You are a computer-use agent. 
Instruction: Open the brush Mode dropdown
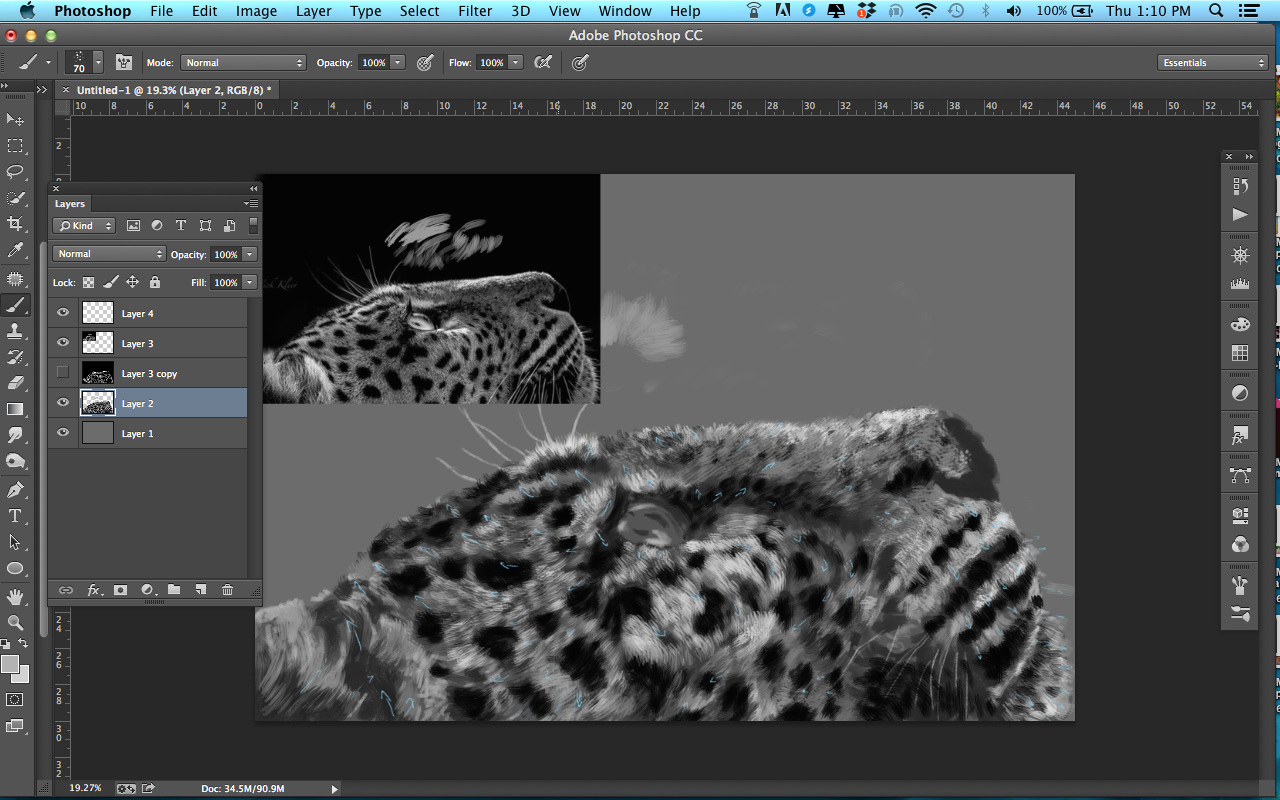[243, 62]
